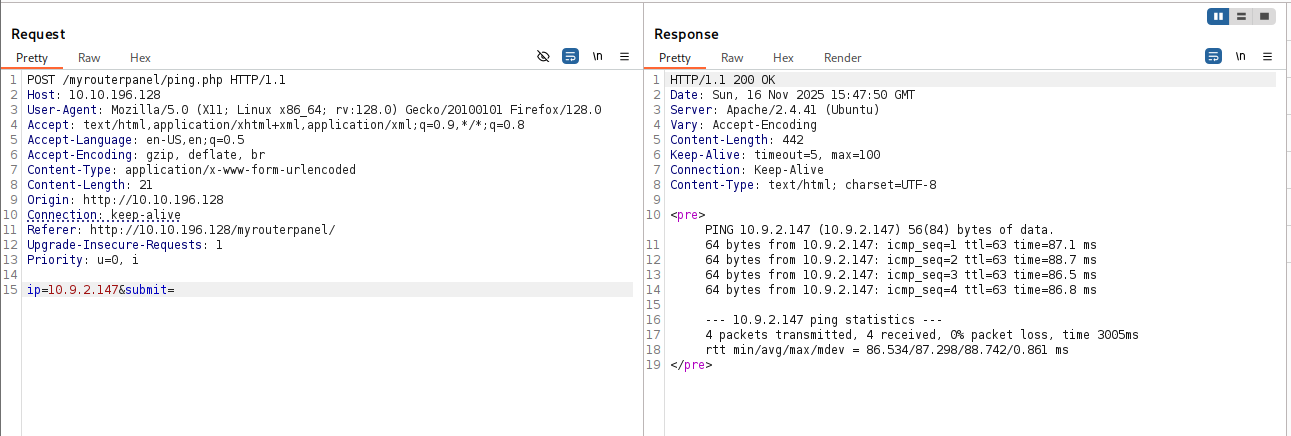Viewport: 1291px width, 436px height.
Task: Click the HTTP/1.1 200 OK response line
Action: (x=720, y=80)
